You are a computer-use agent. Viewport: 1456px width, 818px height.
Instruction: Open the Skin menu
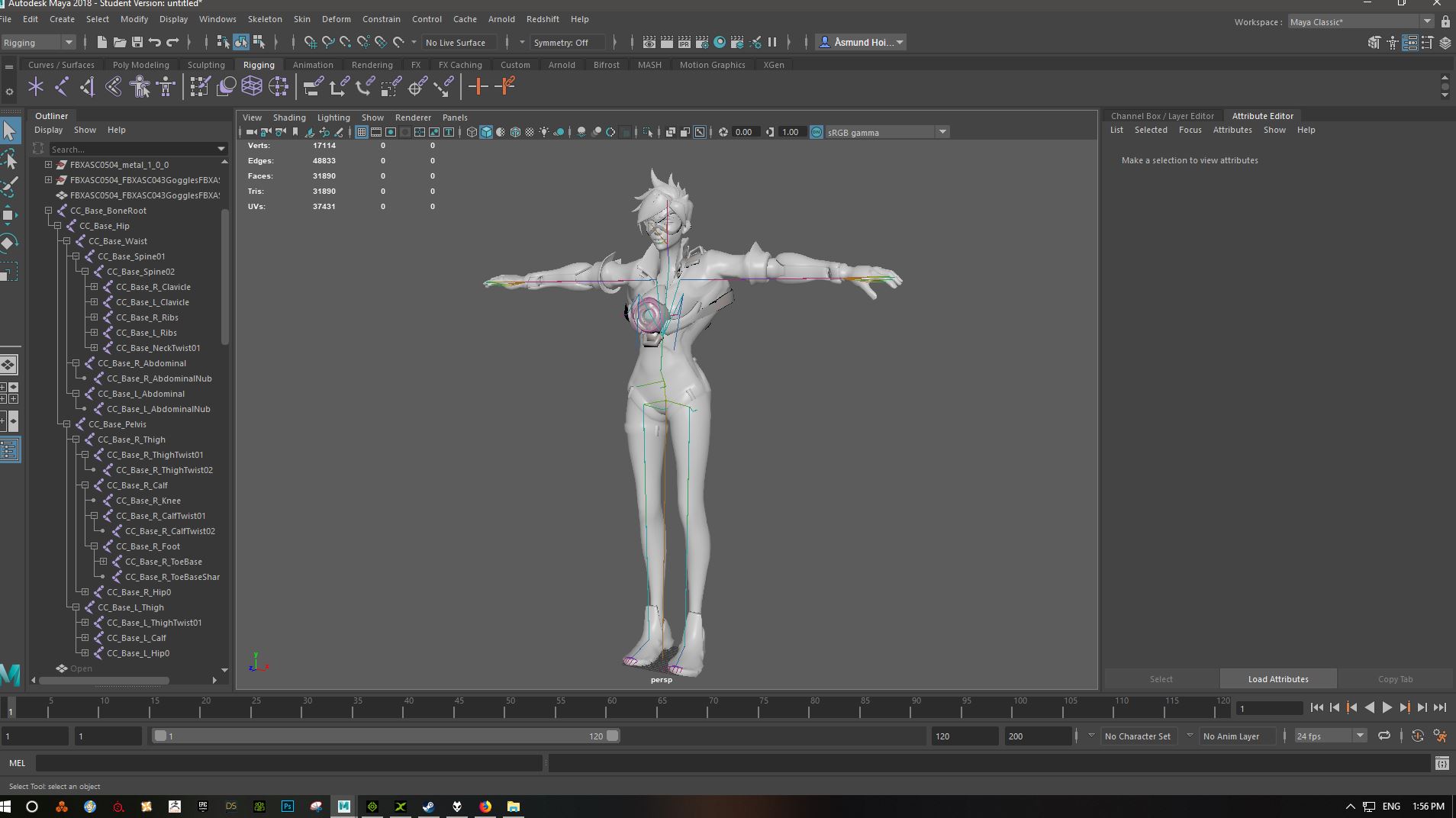click(301, 19)
